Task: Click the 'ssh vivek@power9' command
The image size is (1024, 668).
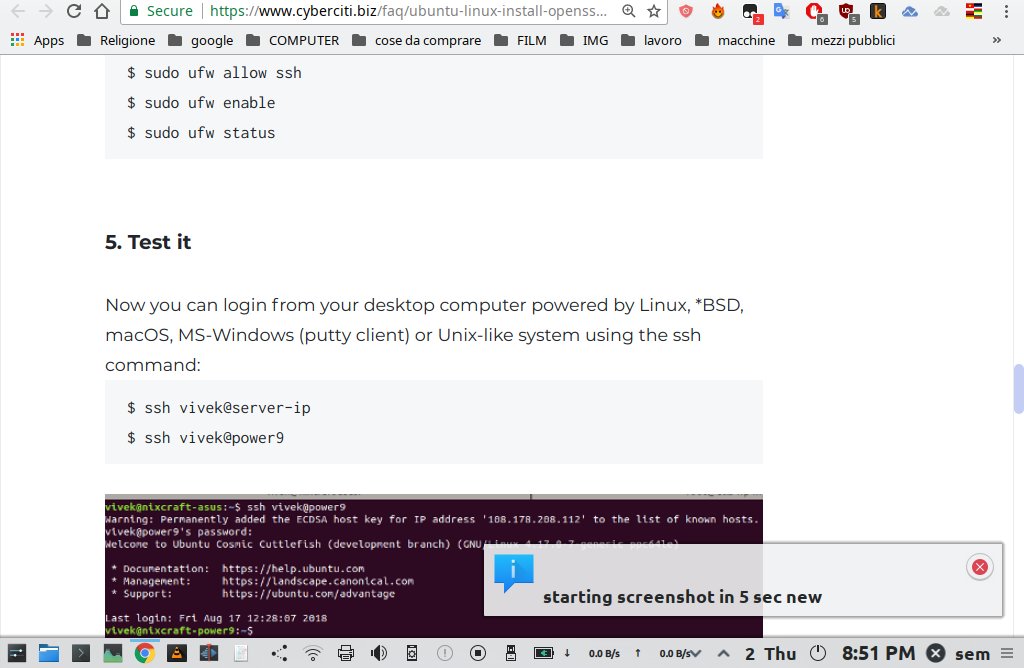Action: (x=206, y=437)
